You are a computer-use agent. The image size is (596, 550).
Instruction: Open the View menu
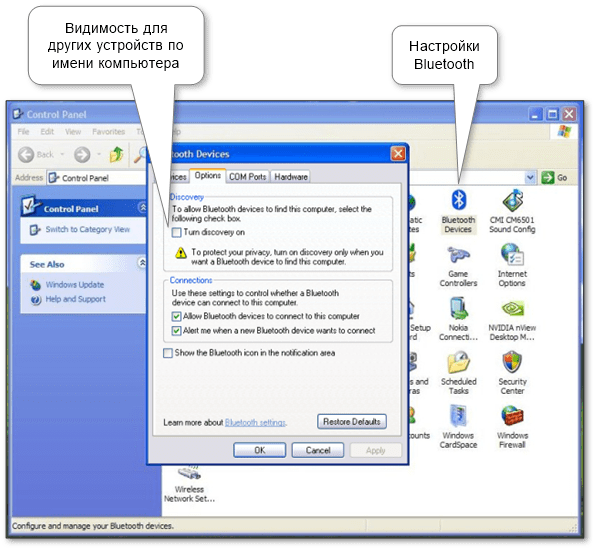[73, 132]
